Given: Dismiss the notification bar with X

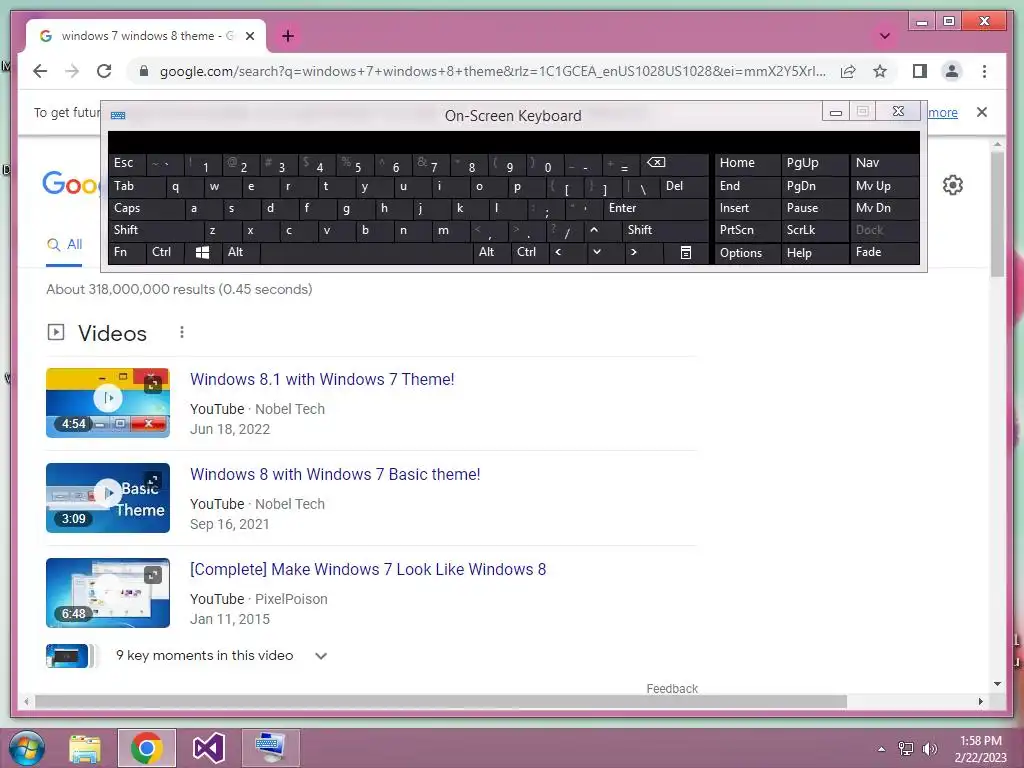Looking at the screenshot, I should 982,112.
